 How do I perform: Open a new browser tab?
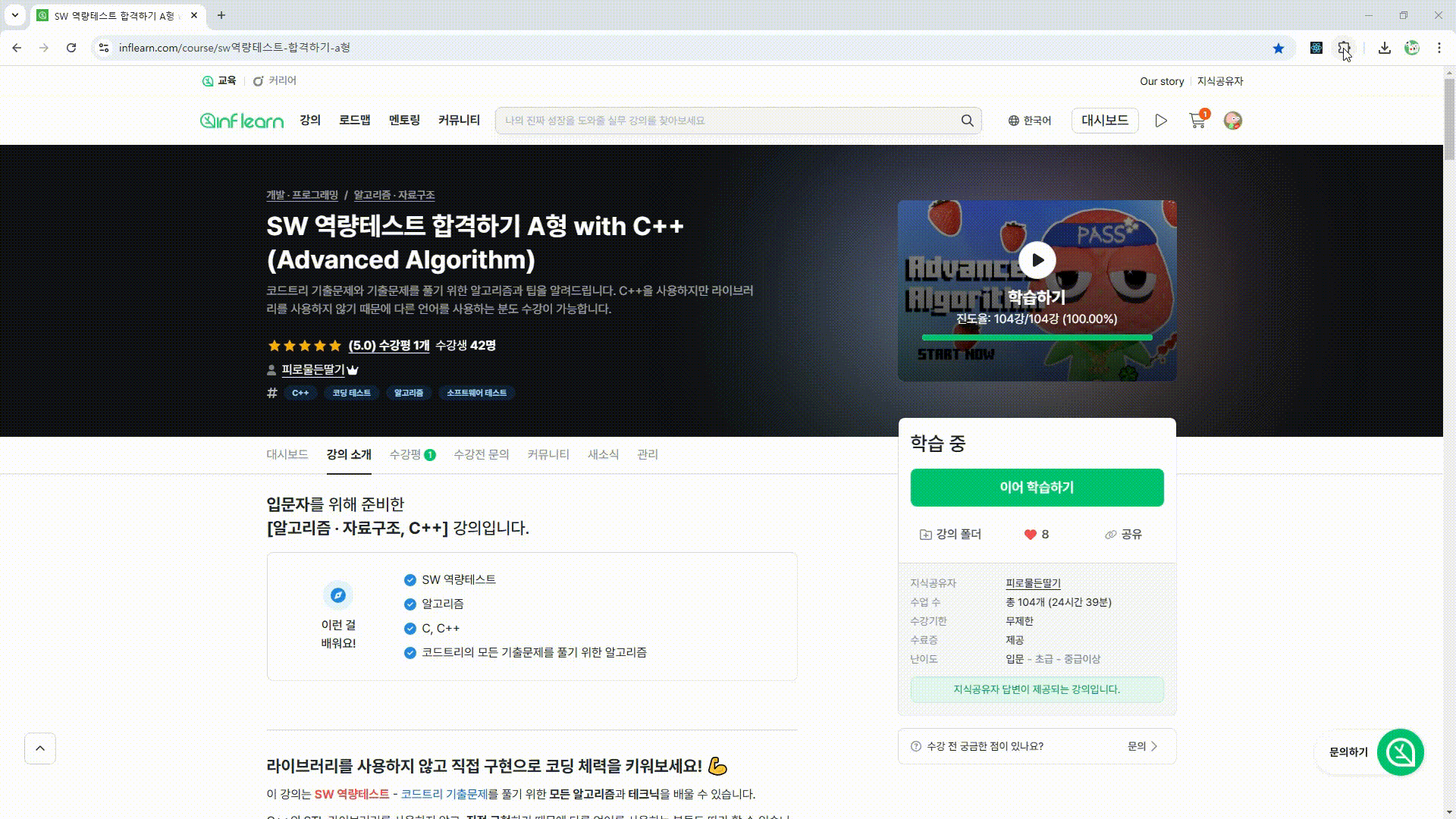coord(221,15)
